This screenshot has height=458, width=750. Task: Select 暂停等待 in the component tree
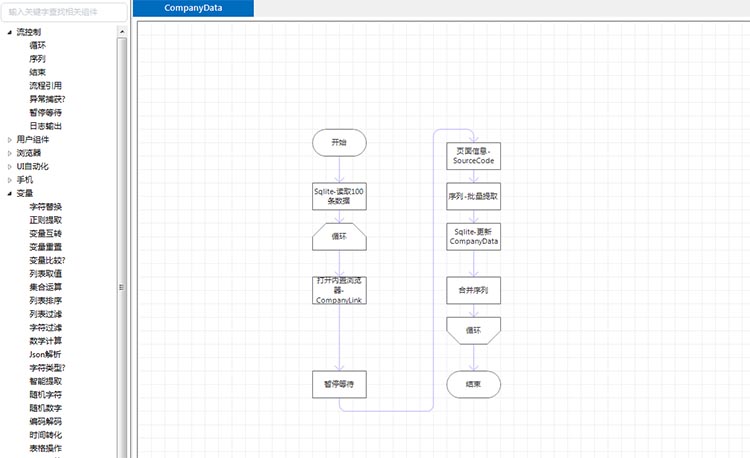pos(45,112)
